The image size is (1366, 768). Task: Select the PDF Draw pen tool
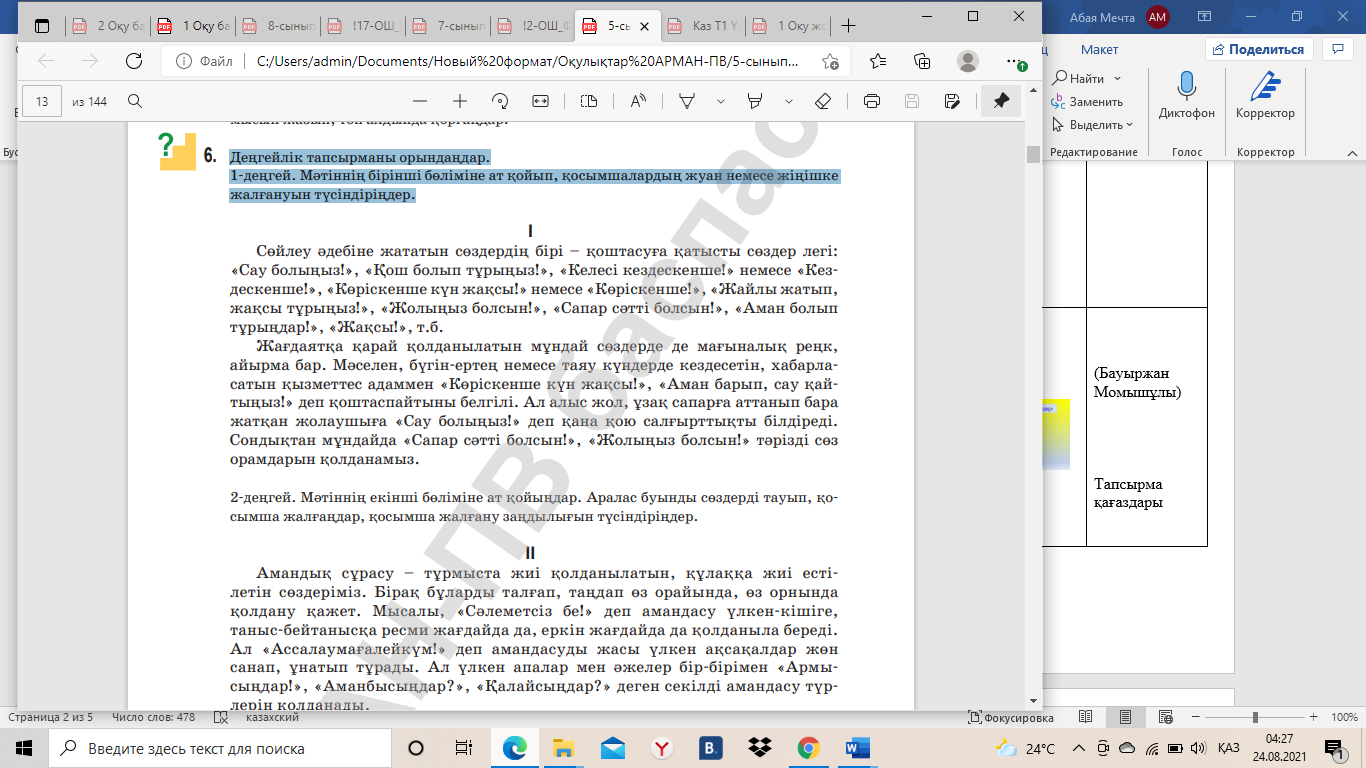(688, 101)
